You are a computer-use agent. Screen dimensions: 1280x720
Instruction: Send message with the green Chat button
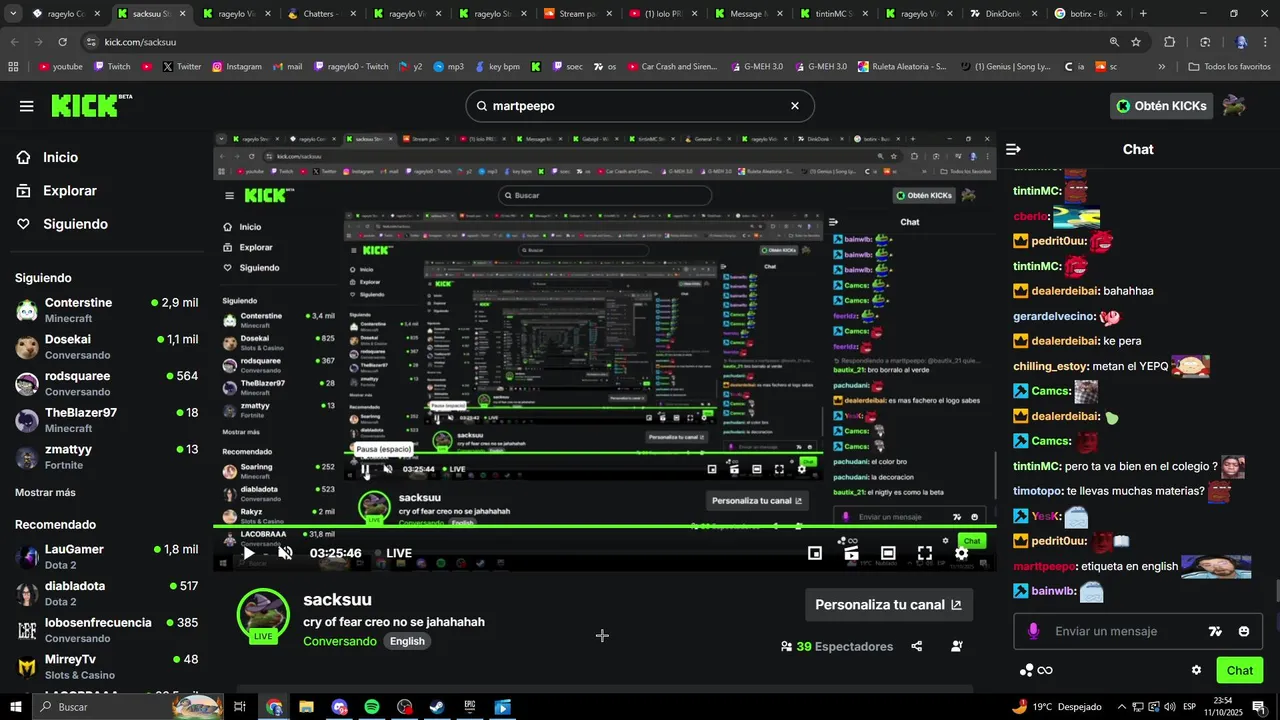(x=1240, y=670)
